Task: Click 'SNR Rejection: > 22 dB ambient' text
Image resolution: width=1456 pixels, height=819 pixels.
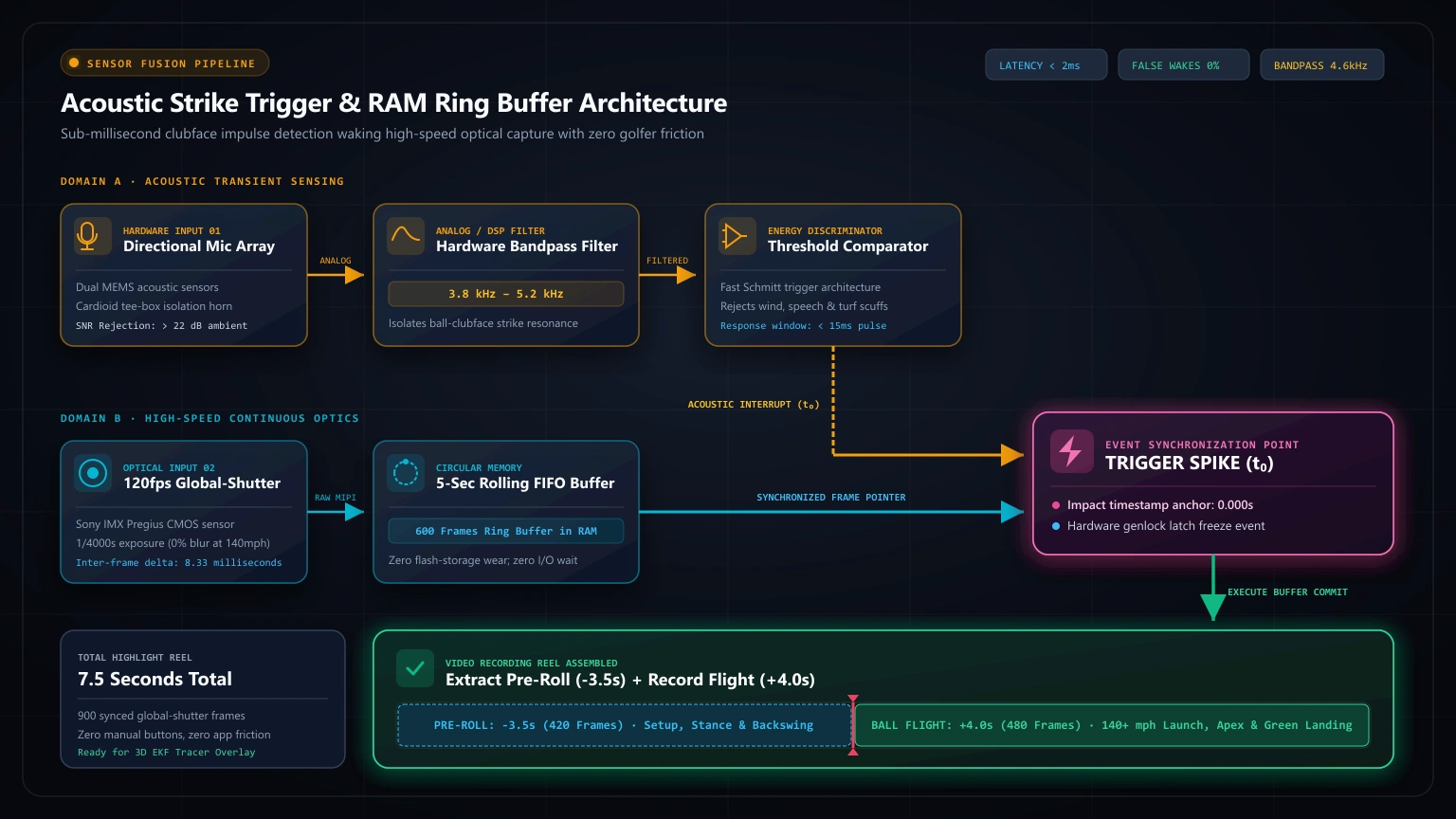Action: point(161,326)
